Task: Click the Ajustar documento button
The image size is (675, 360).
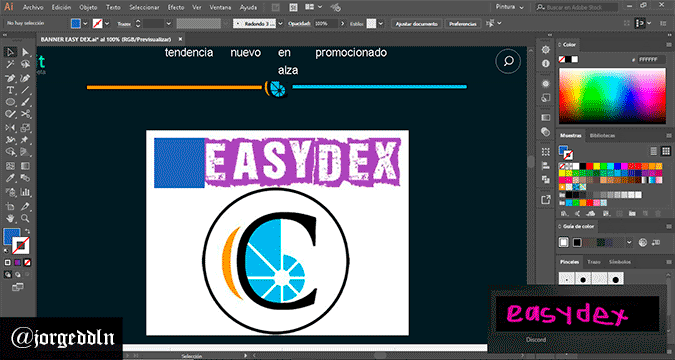Action: tap(416, 24)
